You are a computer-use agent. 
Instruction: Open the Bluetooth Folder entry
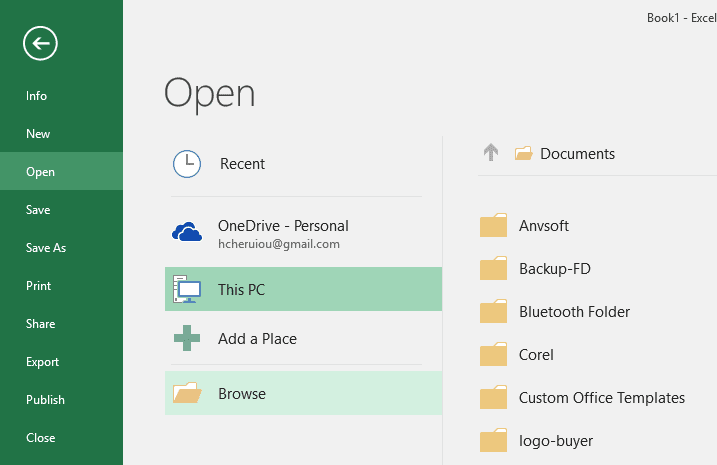coord(574,312)
